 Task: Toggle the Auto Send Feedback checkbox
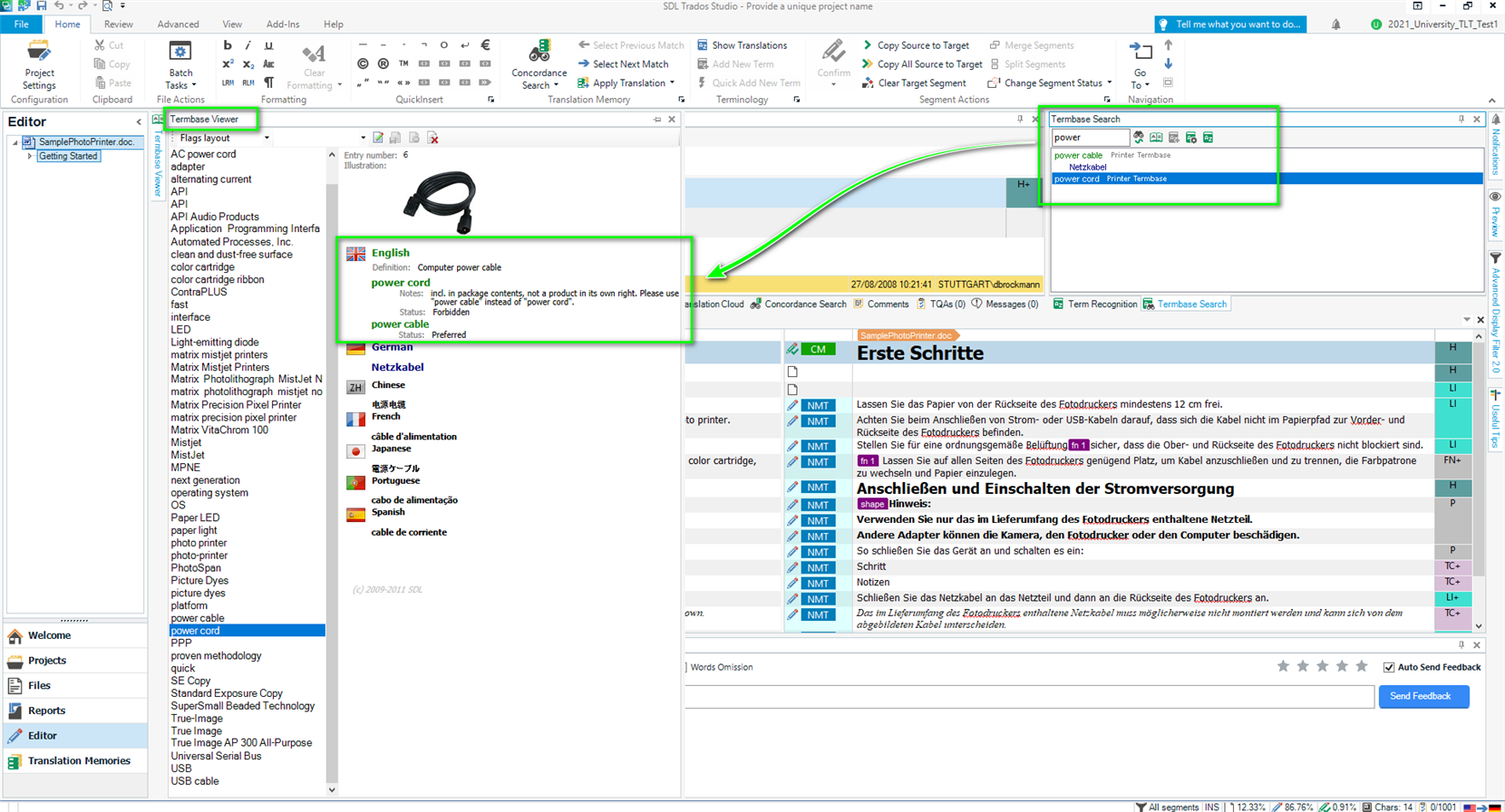tap(1389, 667)
